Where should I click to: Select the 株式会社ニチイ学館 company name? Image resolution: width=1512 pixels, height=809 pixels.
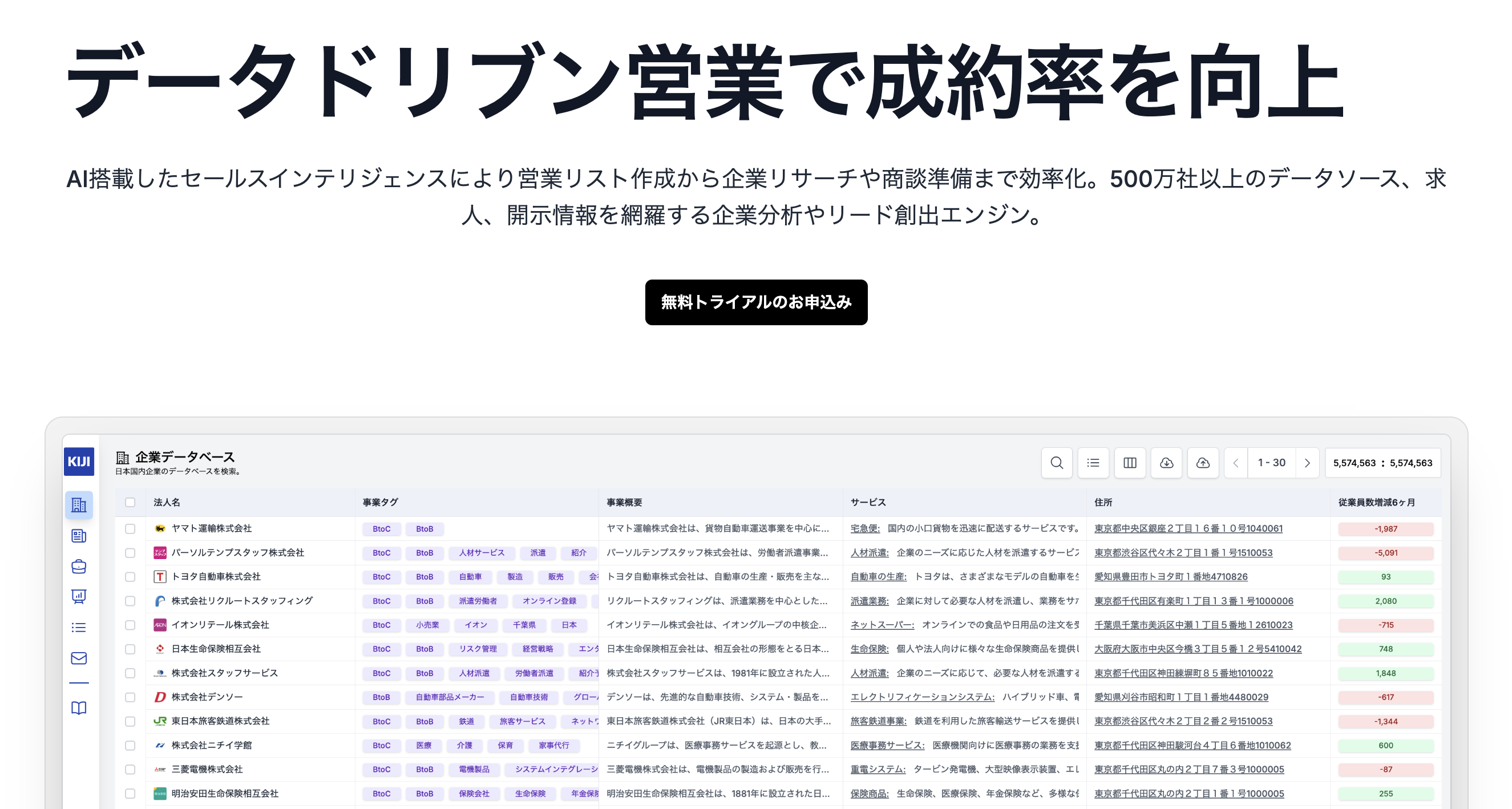(211, 745)
